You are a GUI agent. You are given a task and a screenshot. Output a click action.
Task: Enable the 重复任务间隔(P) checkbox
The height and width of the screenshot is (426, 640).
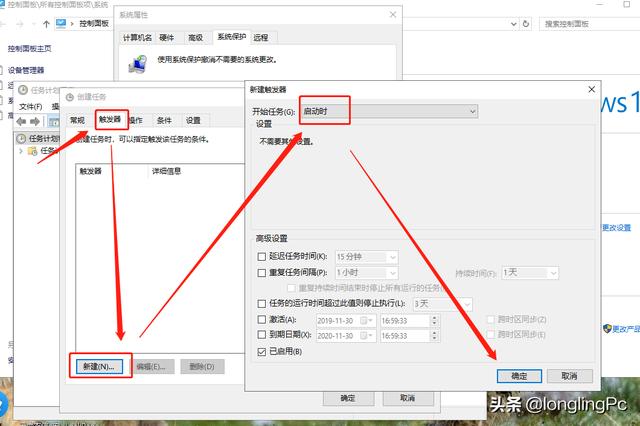(262, 273)
